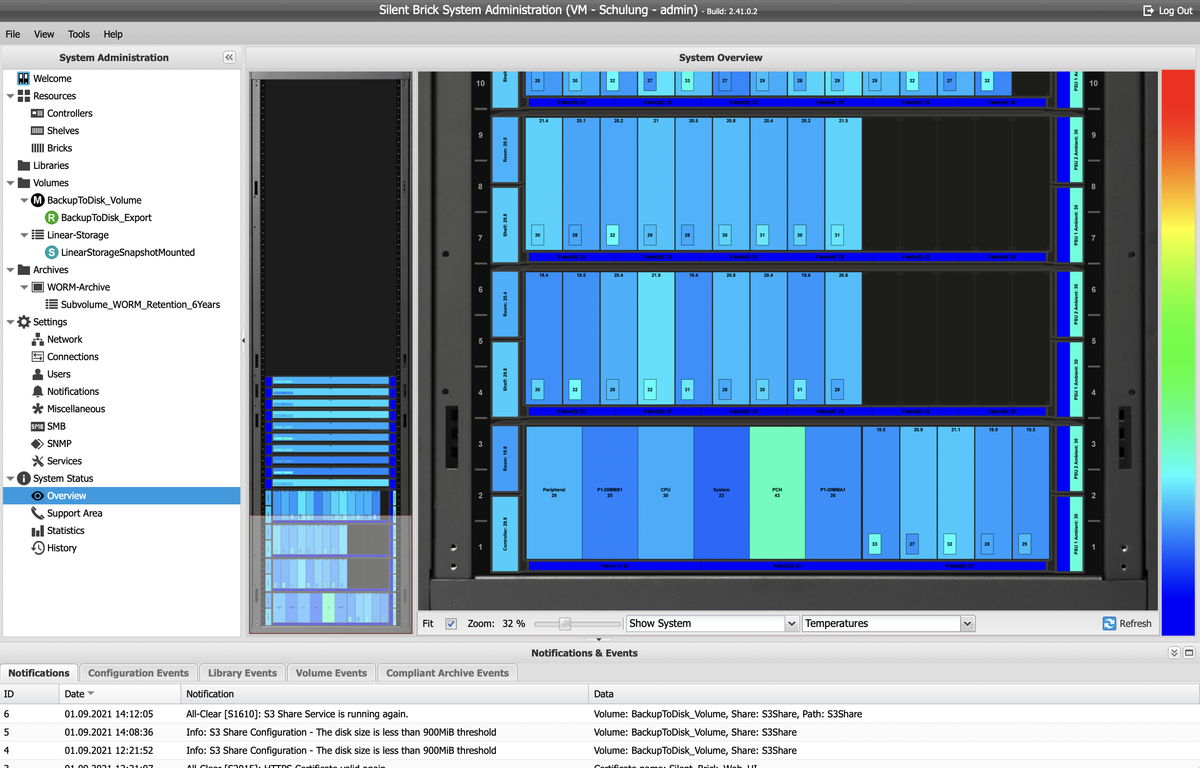Image resolution: width=1200 pixels, height=768 pixels.
Task: Collapse the Notifications & Events panel
Action: tap(1174, 653)
